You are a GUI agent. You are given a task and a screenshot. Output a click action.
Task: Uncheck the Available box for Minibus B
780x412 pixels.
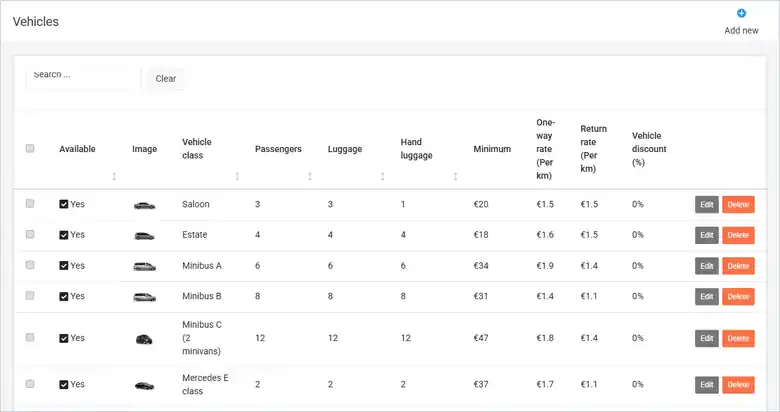coord(64,296)
